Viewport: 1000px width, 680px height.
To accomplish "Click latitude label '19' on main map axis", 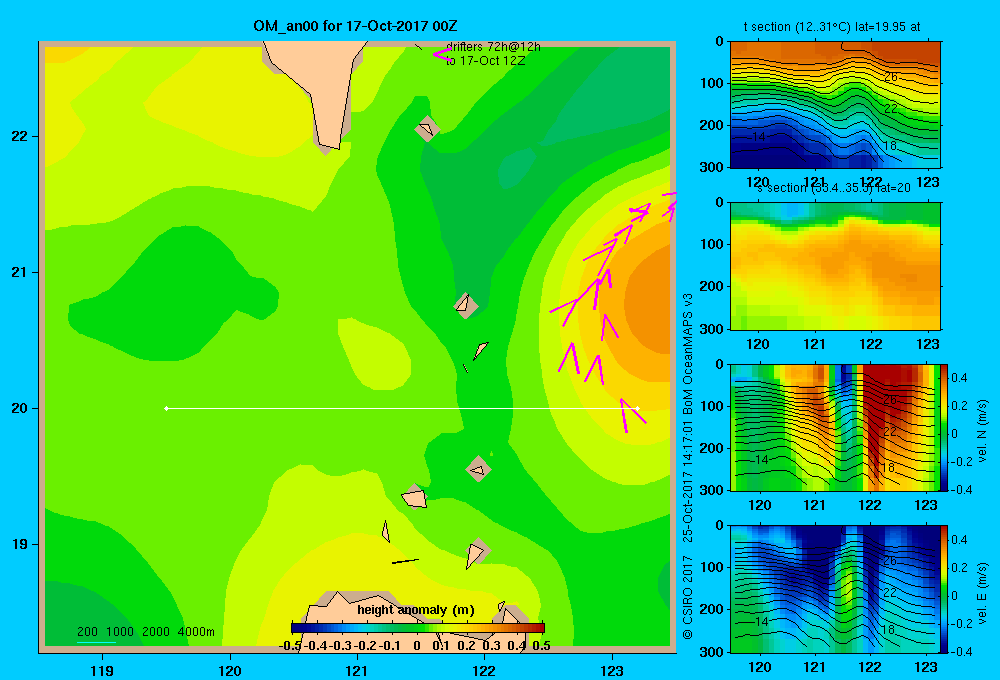I will pos(19,544).
